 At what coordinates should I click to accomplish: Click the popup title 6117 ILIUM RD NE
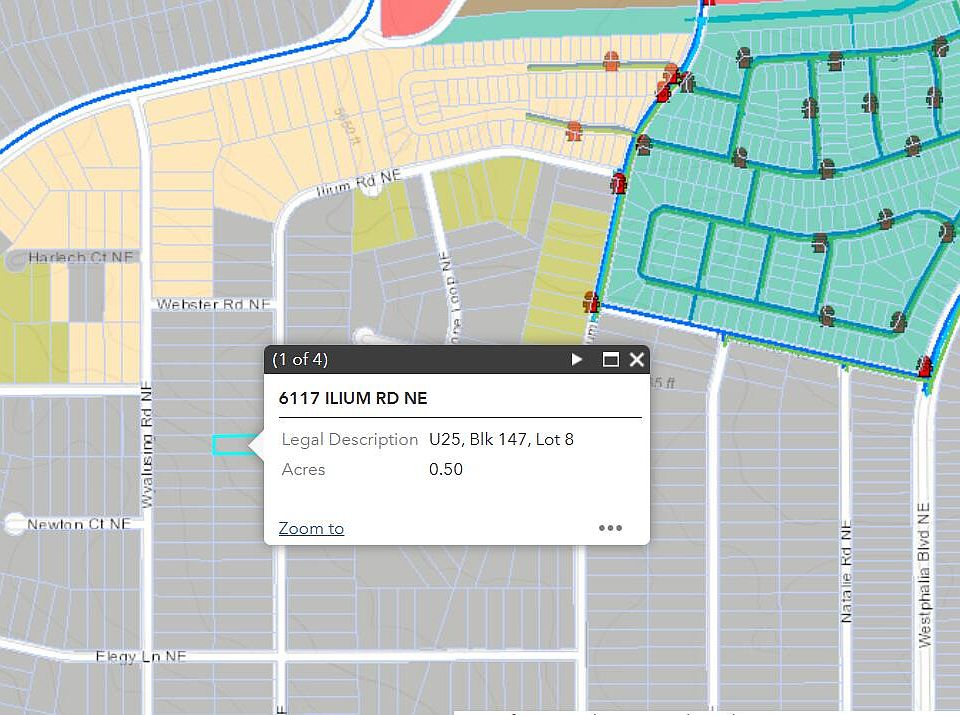tap(353, 398)
